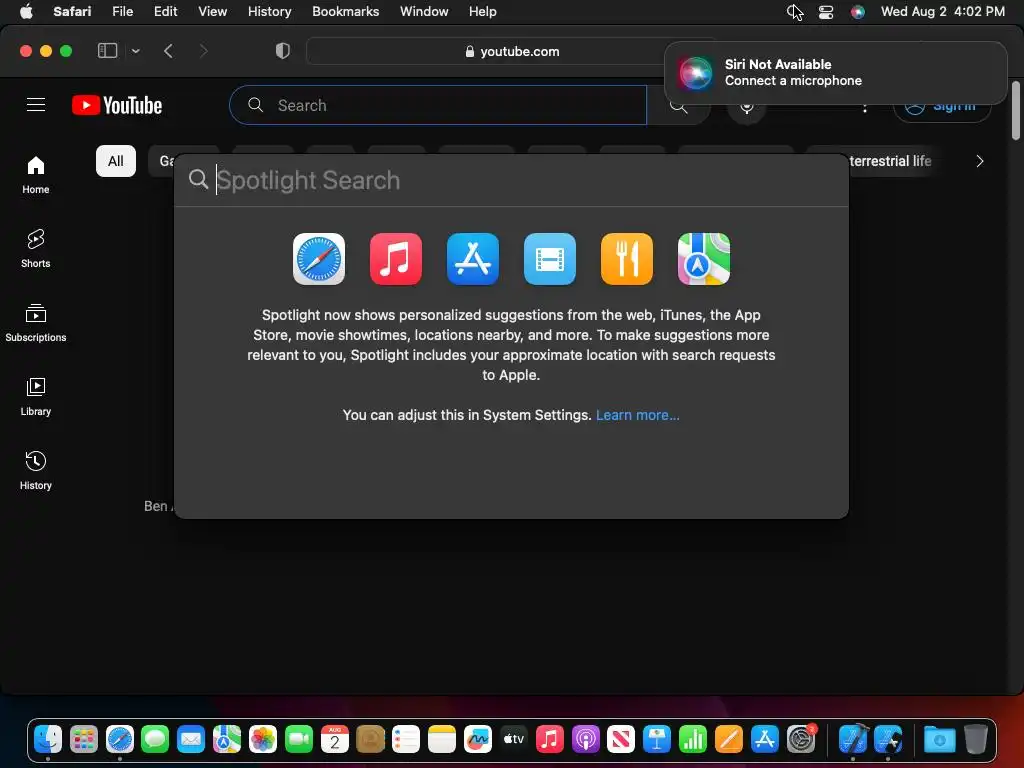Click the youtube.com address bar
Screen dimensions: 1024x768
tap(513, 52)
